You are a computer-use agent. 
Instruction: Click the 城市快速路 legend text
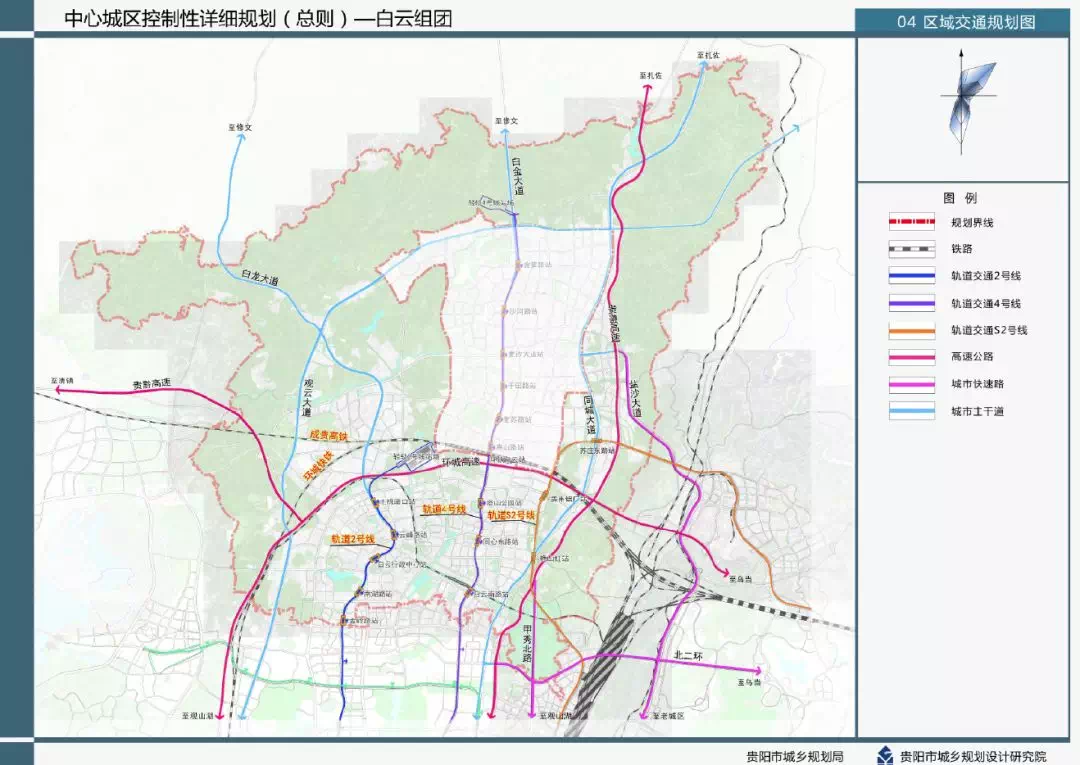pos(977,384)
